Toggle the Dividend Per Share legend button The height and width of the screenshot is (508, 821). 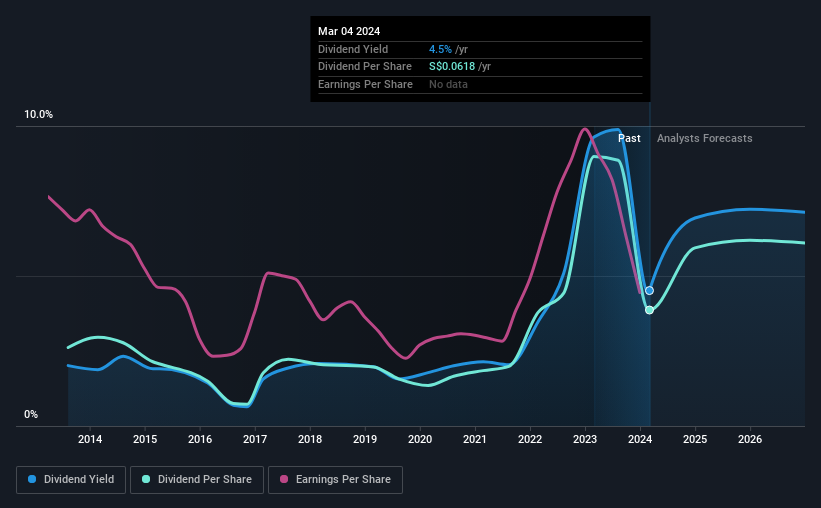pyautogui.click(x=197, y=480)
